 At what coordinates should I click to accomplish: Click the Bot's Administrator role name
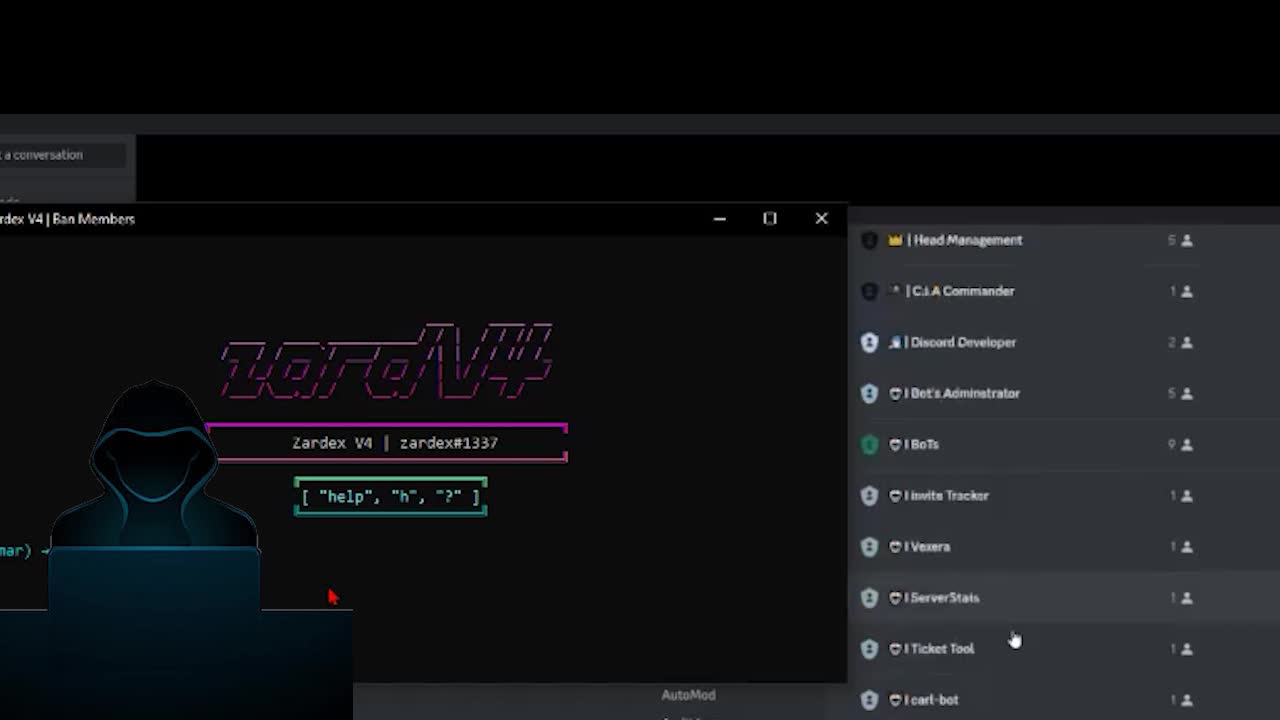[x=962, y=393]
